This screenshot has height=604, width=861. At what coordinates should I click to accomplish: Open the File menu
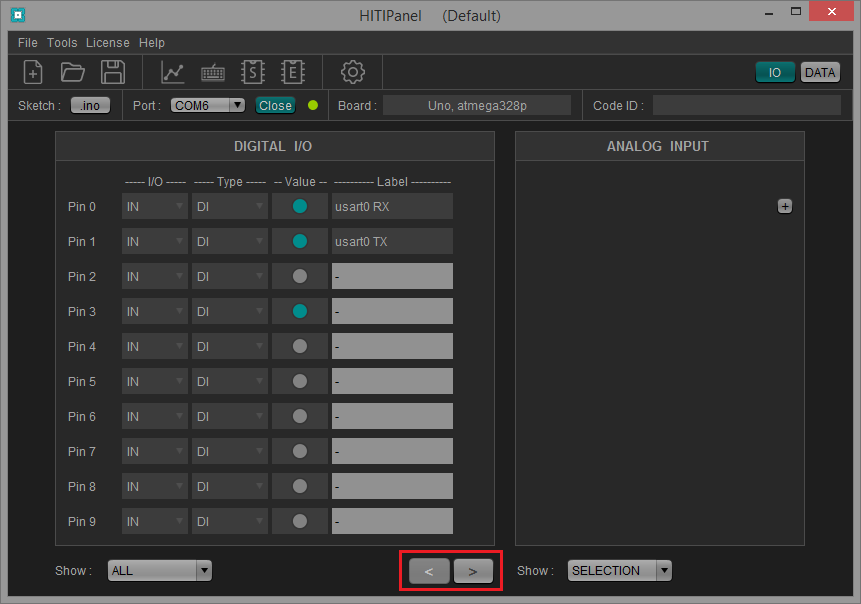click(27, 43)
